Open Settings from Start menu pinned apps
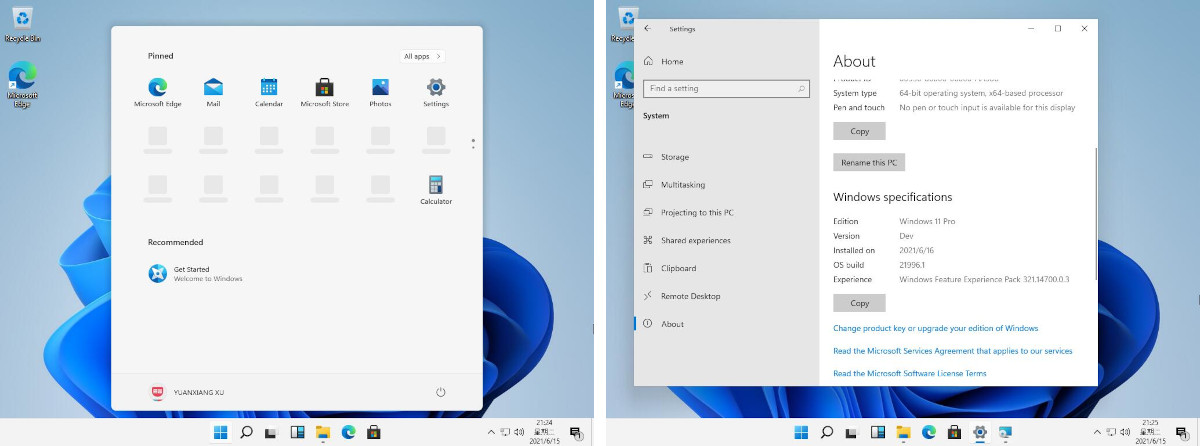Viewport: 1200px width, 446px height. click(436, 92)
